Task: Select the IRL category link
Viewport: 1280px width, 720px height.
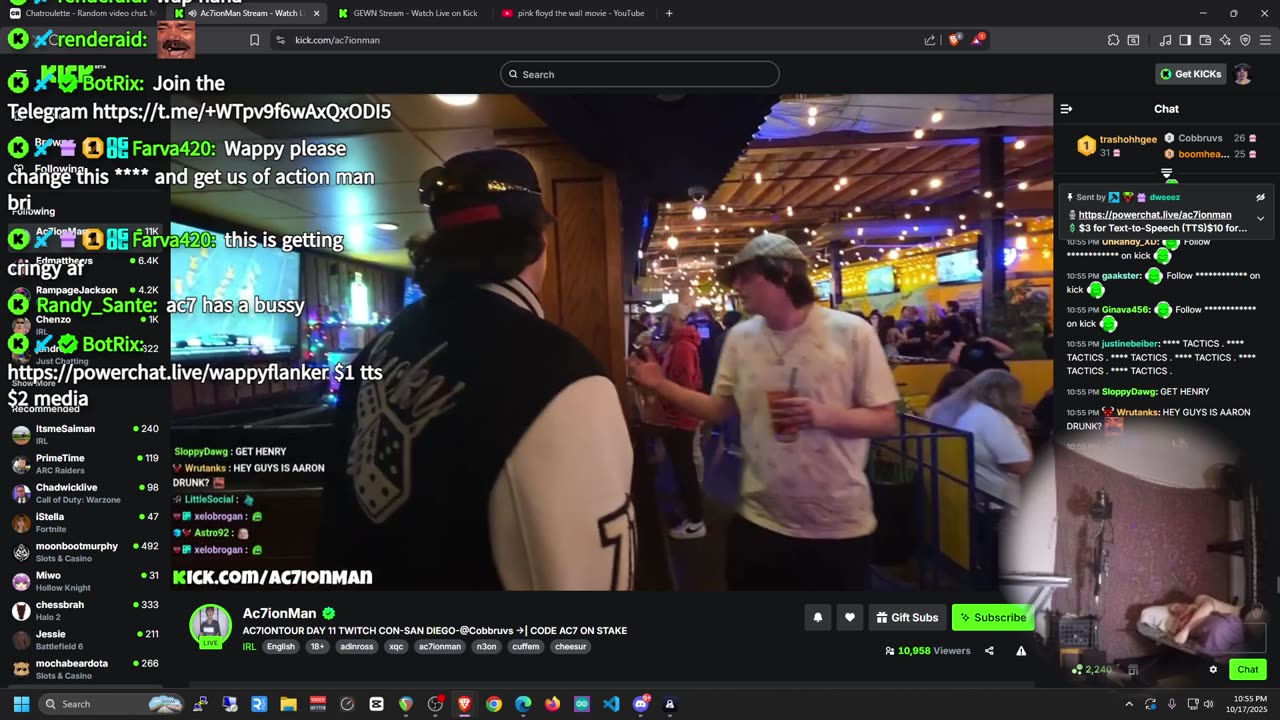Action: click(x=249, y=647)
